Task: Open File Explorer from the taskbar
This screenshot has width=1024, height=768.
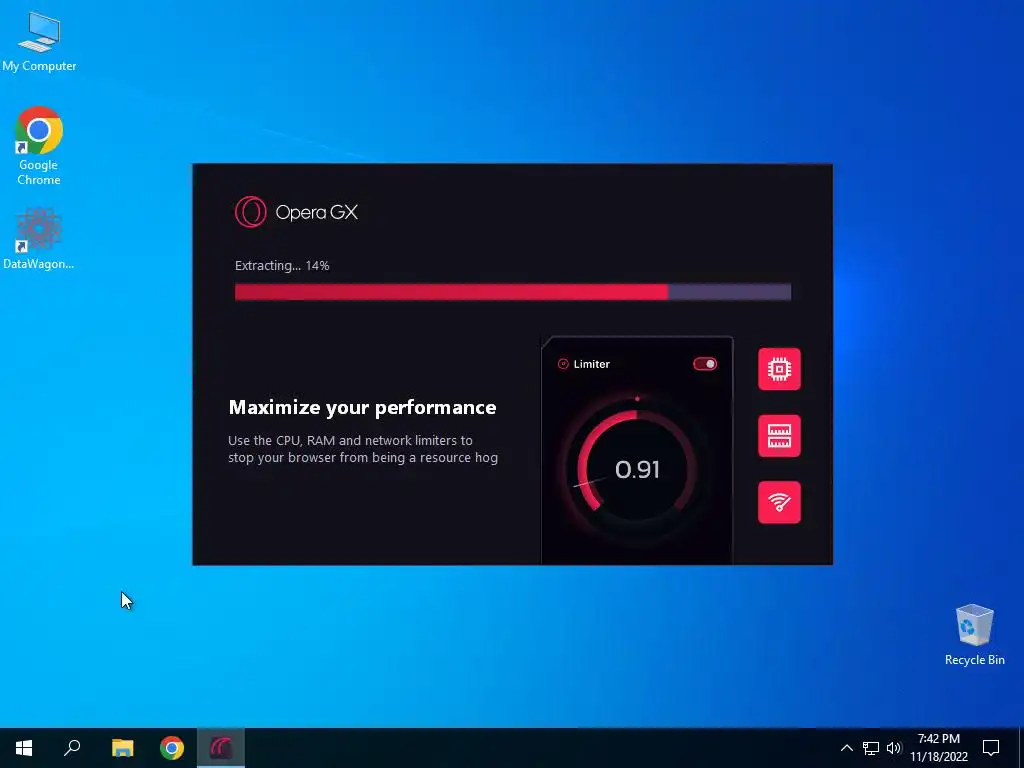Action: pos(122,748)
